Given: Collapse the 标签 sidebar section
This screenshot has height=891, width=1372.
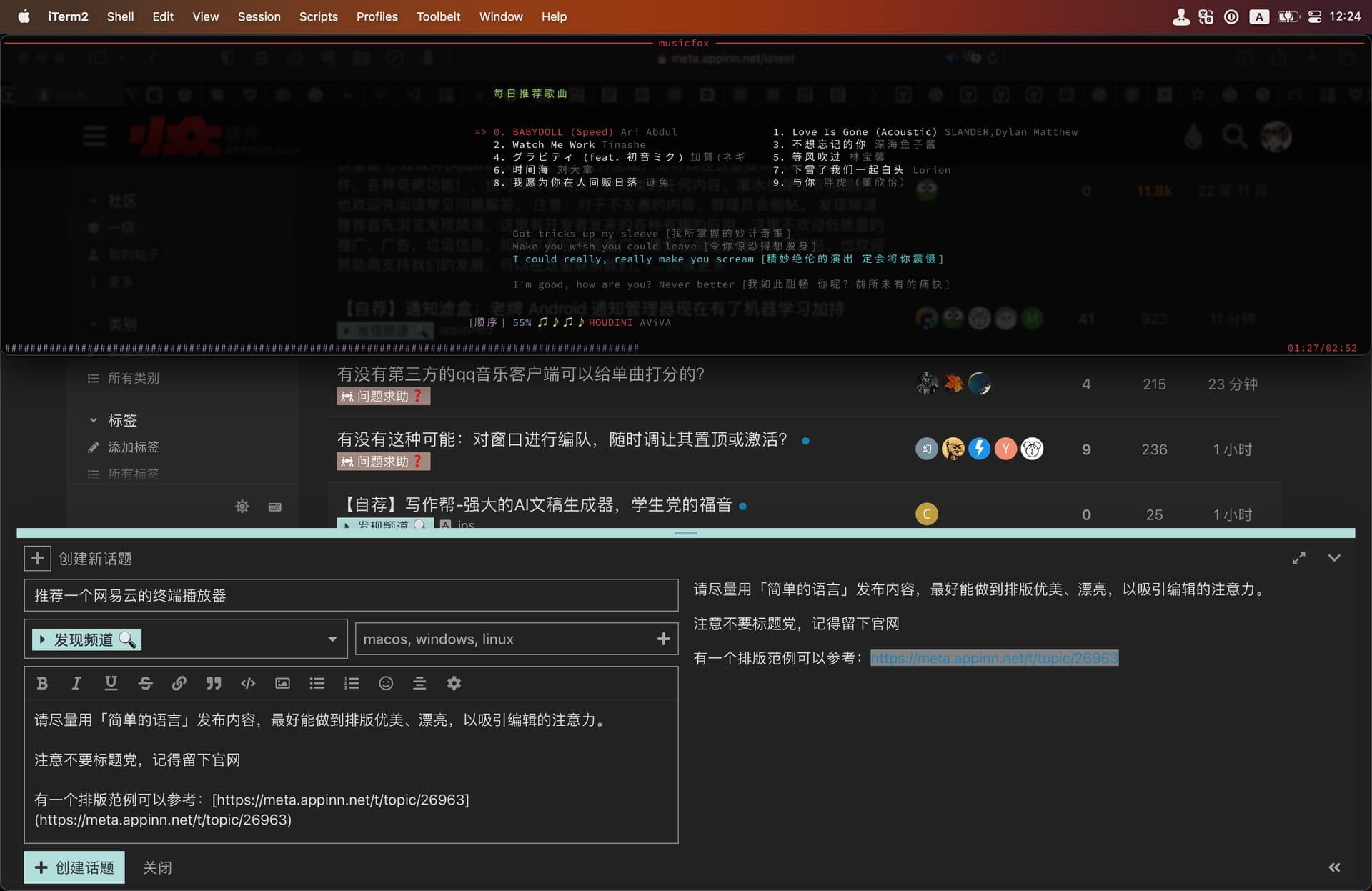Looking at the screenshot, I should pos(94,420).
